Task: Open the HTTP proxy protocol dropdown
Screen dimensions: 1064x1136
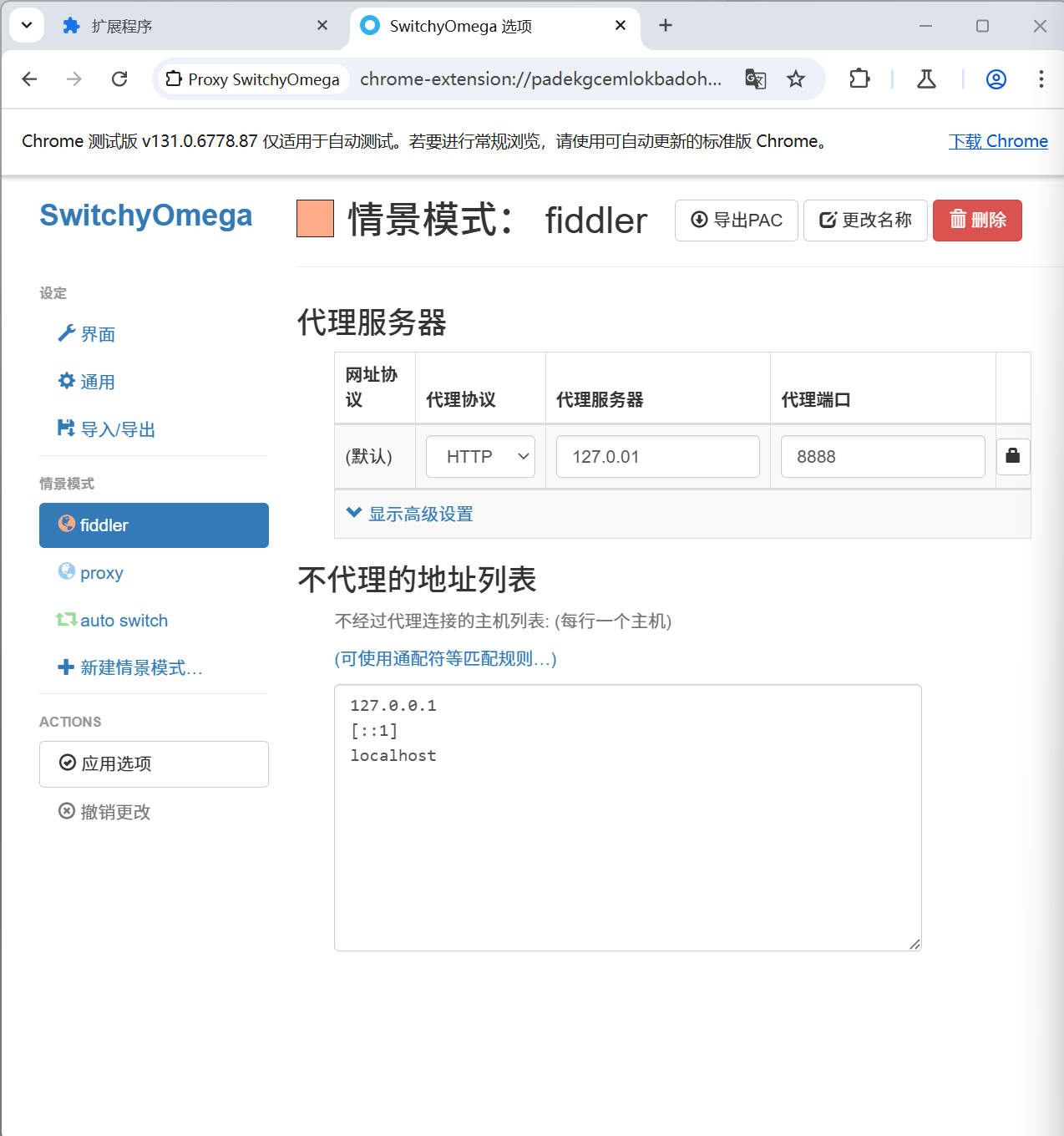Action: (480, 457)
